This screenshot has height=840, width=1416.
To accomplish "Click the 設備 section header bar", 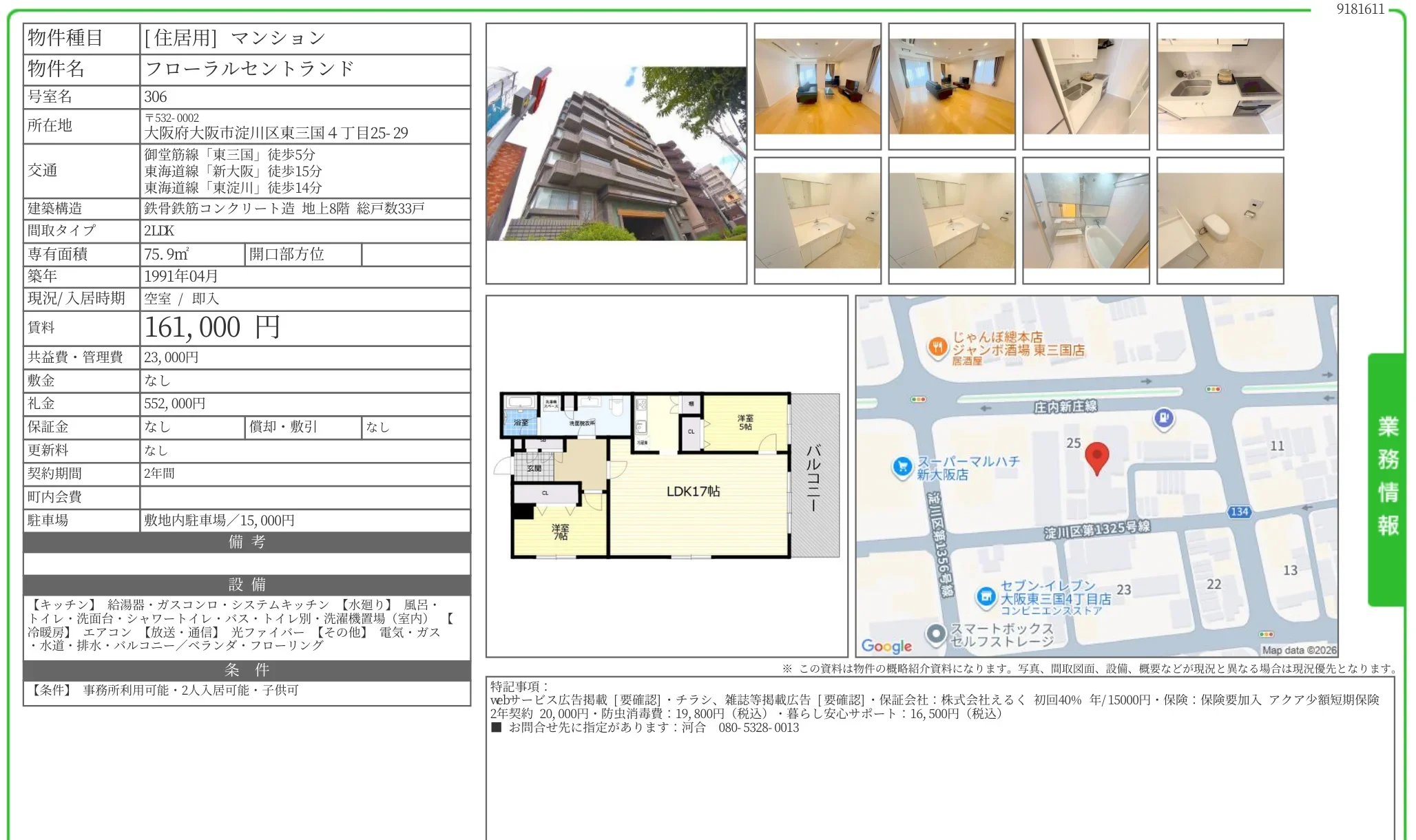I will pyautogui.click(x=247, y=585).
